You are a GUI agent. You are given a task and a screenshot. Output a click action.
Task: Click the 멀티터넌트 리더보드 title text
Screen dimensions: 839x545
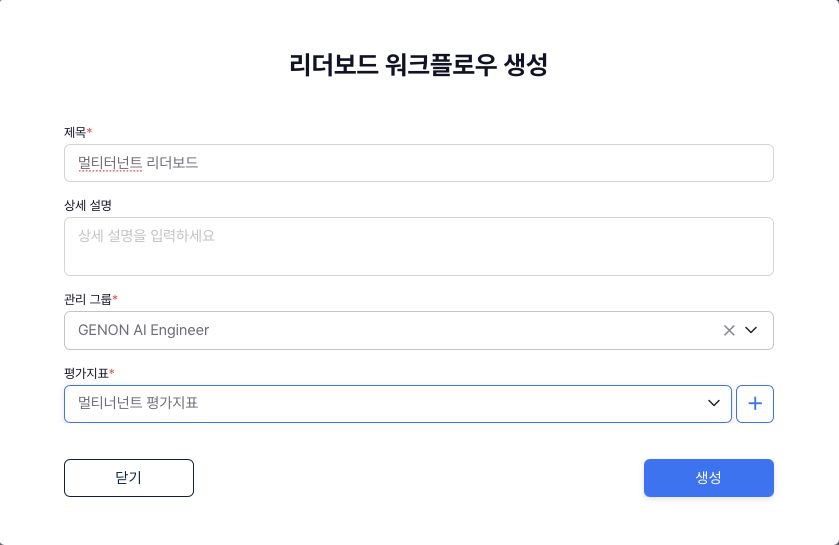pyautogui.click(x=138, y=163)
